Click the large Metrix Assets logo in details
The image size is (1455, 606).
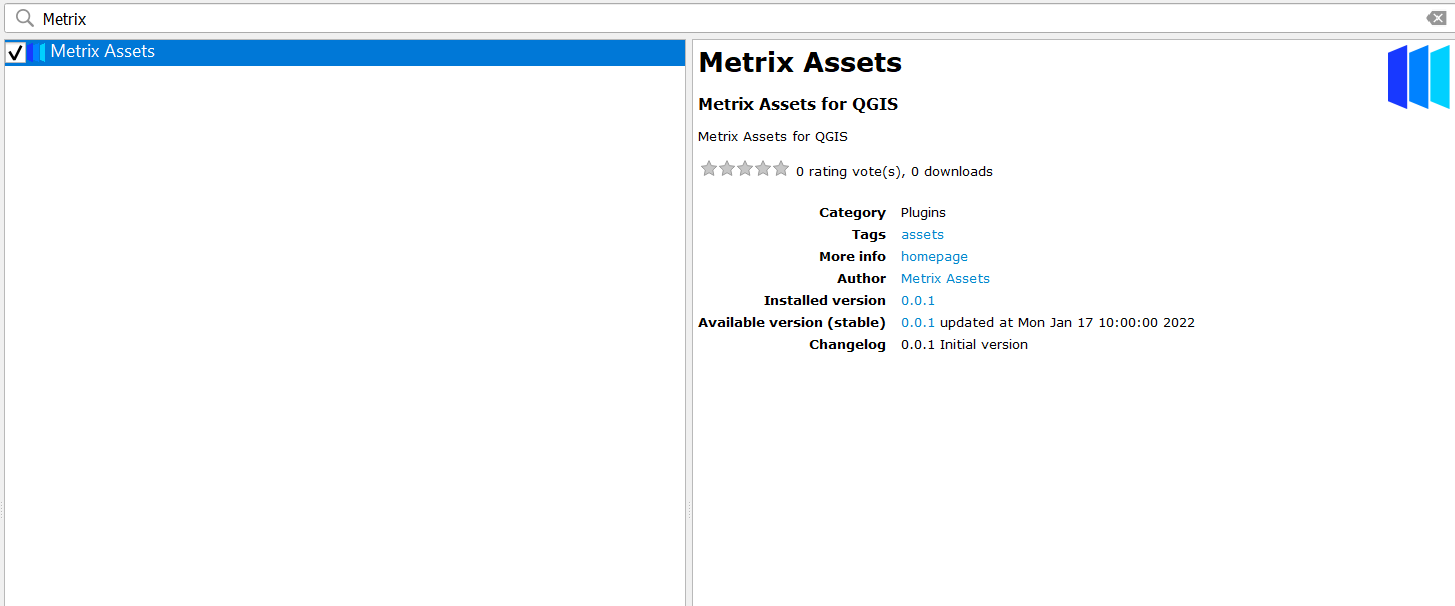tap(1418, 77)
